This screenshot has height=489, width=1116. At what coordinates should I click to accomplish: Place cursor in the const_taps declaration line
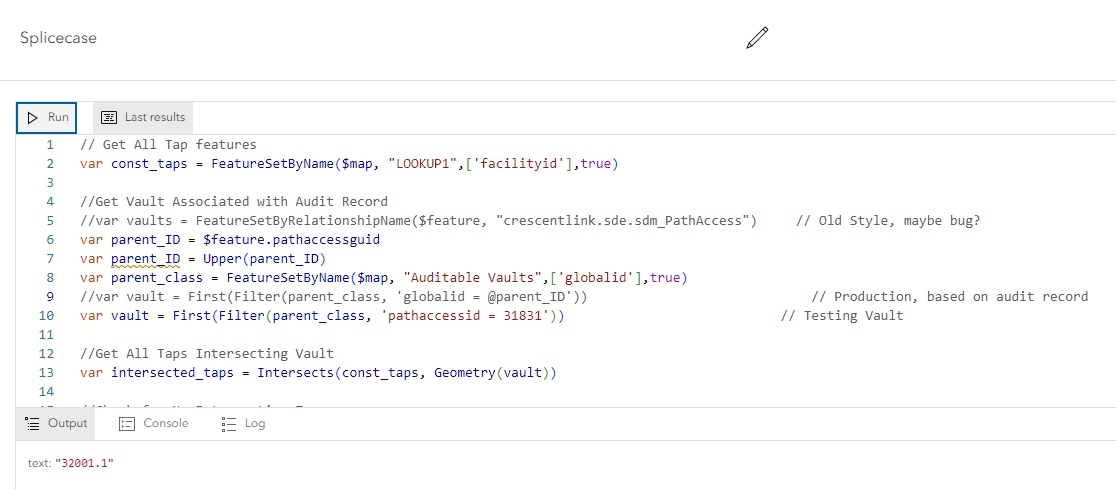point(349,164)
